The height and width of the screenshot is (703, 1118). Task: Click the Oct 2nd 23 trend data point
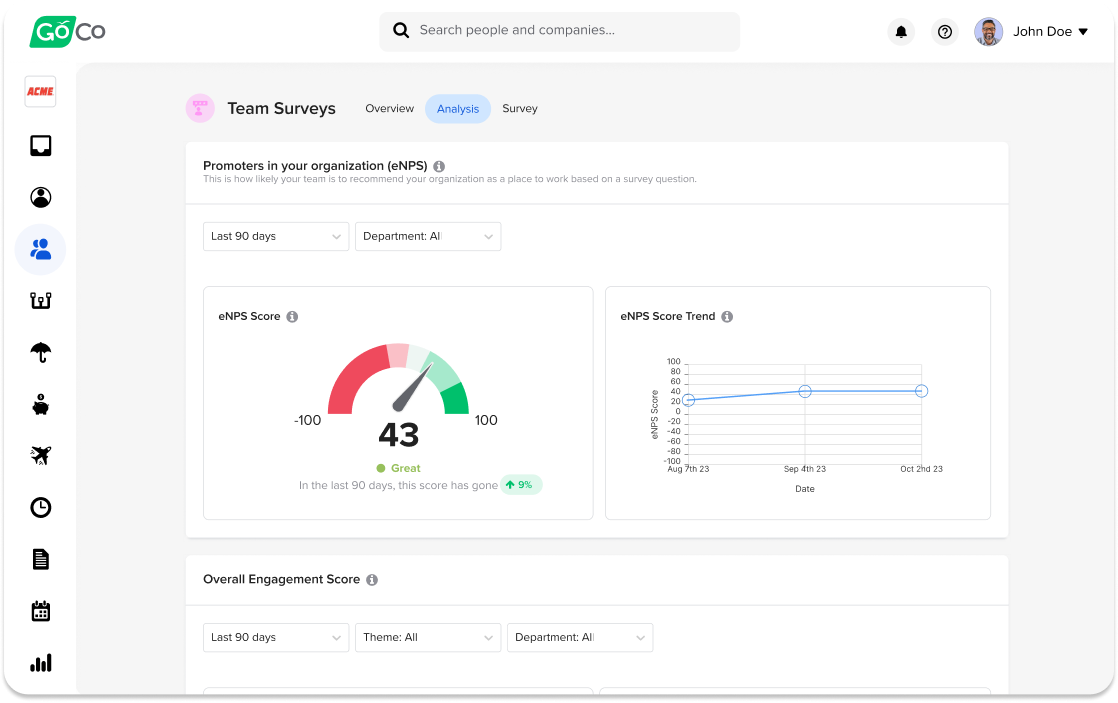click(x=921, y=391)
